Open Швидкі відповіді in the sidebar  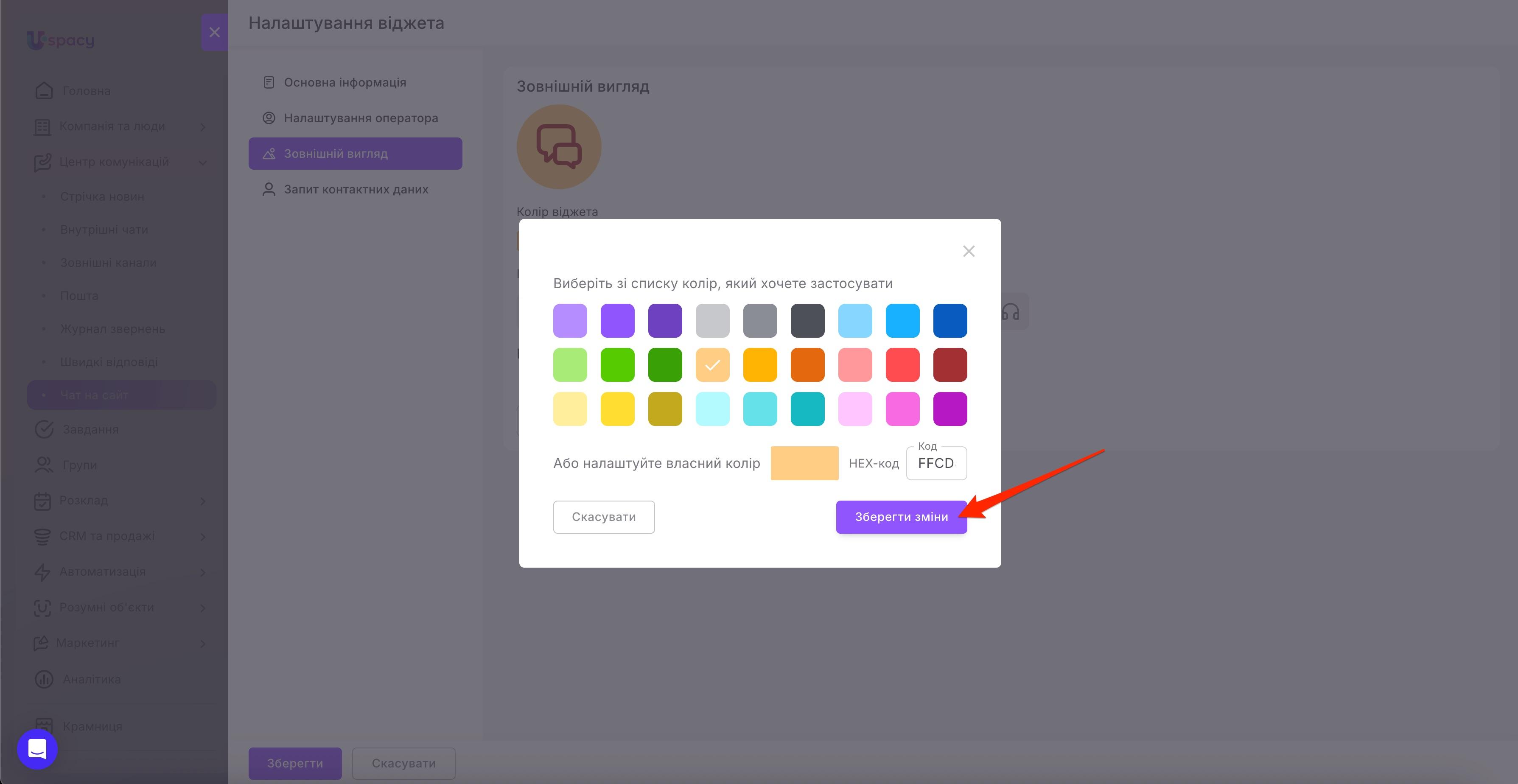(x=109, y=361)
